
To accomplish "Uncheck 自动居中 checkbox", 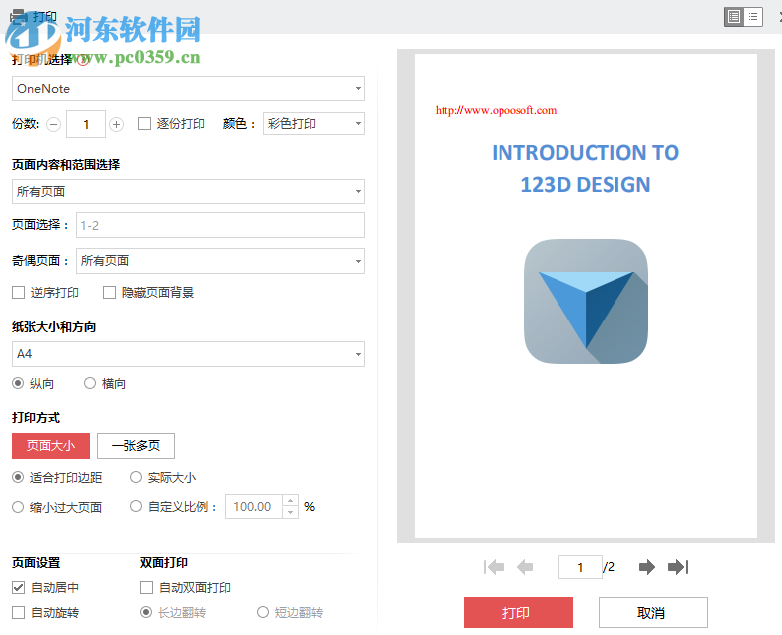I will pyautogui.click(x=18, y=588).
